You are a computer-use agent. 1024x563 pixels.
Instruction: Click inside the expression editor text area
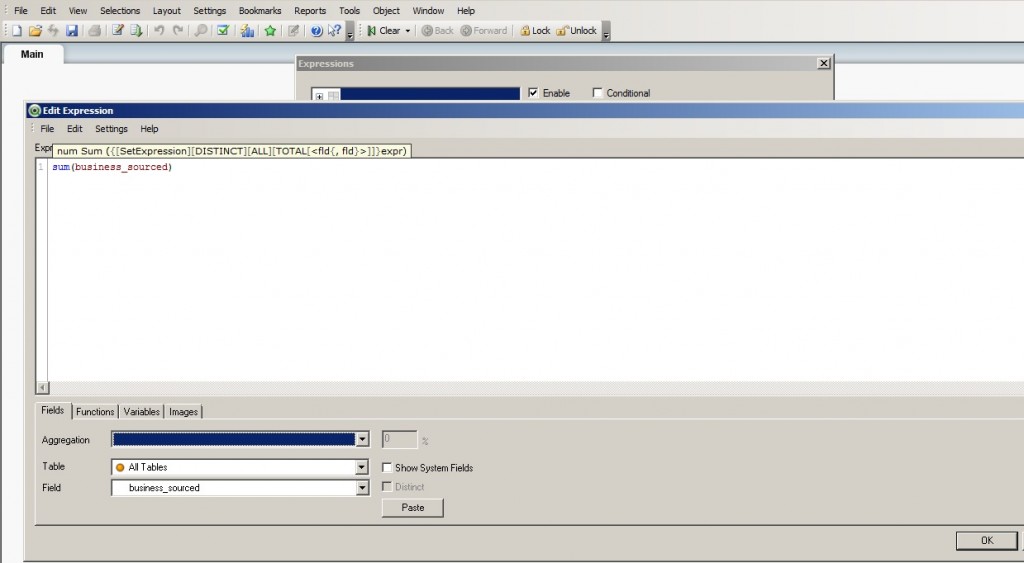[500, 270]
